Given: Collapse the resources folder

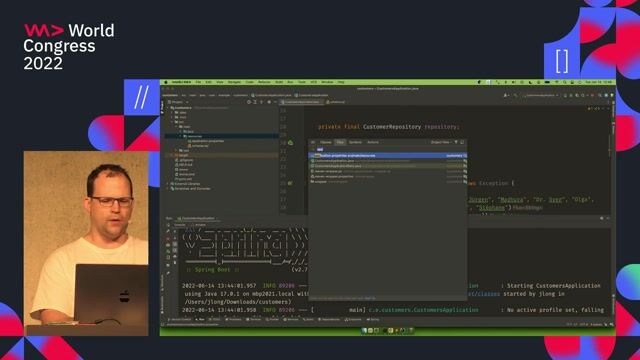Looking at the screenshot, I should tap(180, 136).
